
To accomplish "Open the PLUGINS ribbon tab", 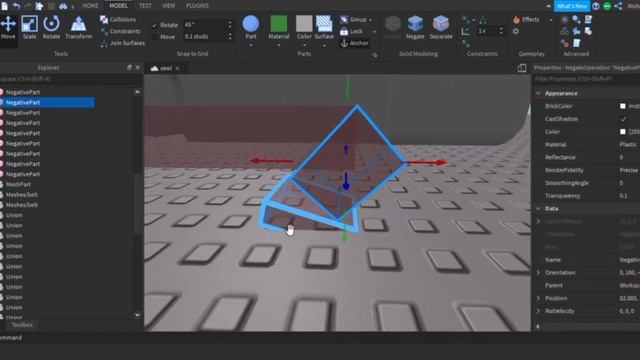I will point(197,6).
